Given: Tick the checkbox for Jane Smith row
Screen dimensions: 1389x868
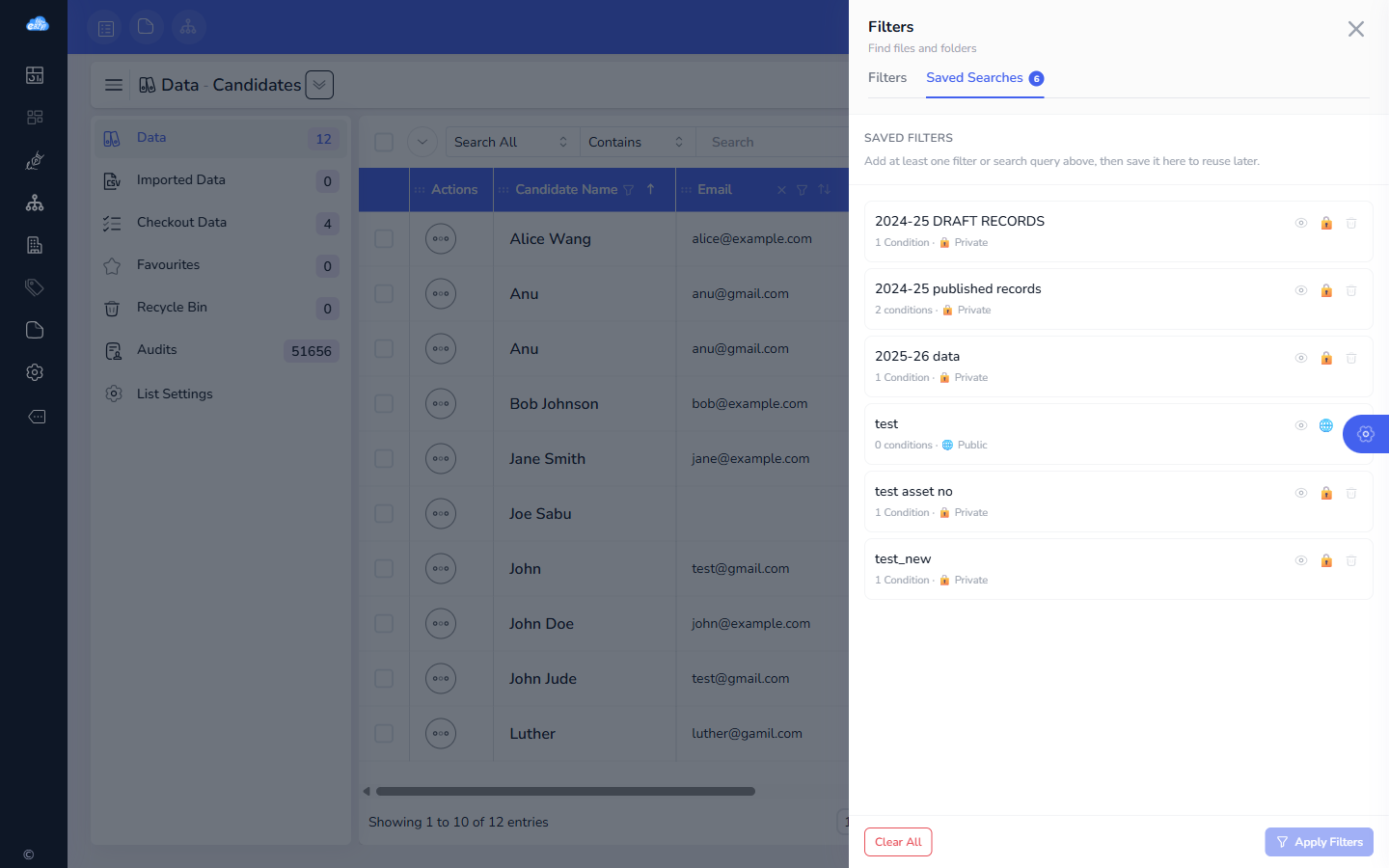Looking at the screenshot, I should (x=384, y=458).
